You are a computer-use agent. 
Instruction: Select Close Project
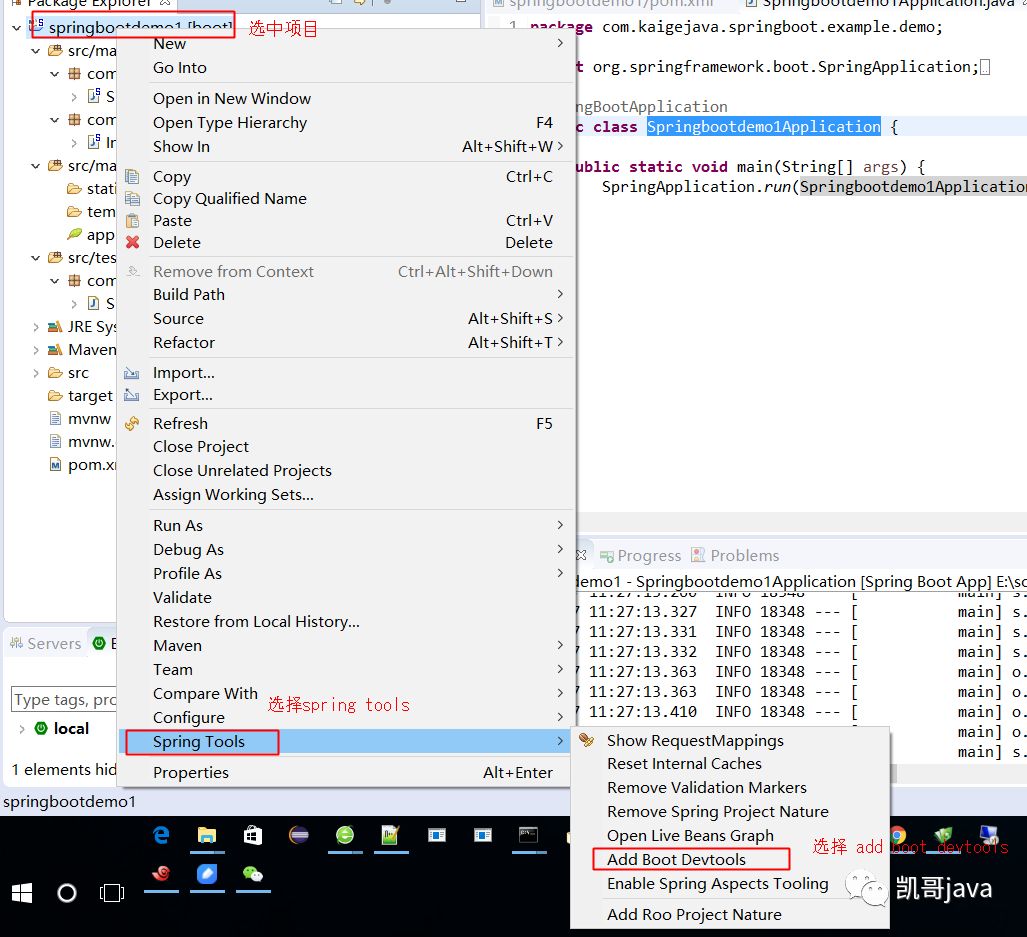point(201,447)
